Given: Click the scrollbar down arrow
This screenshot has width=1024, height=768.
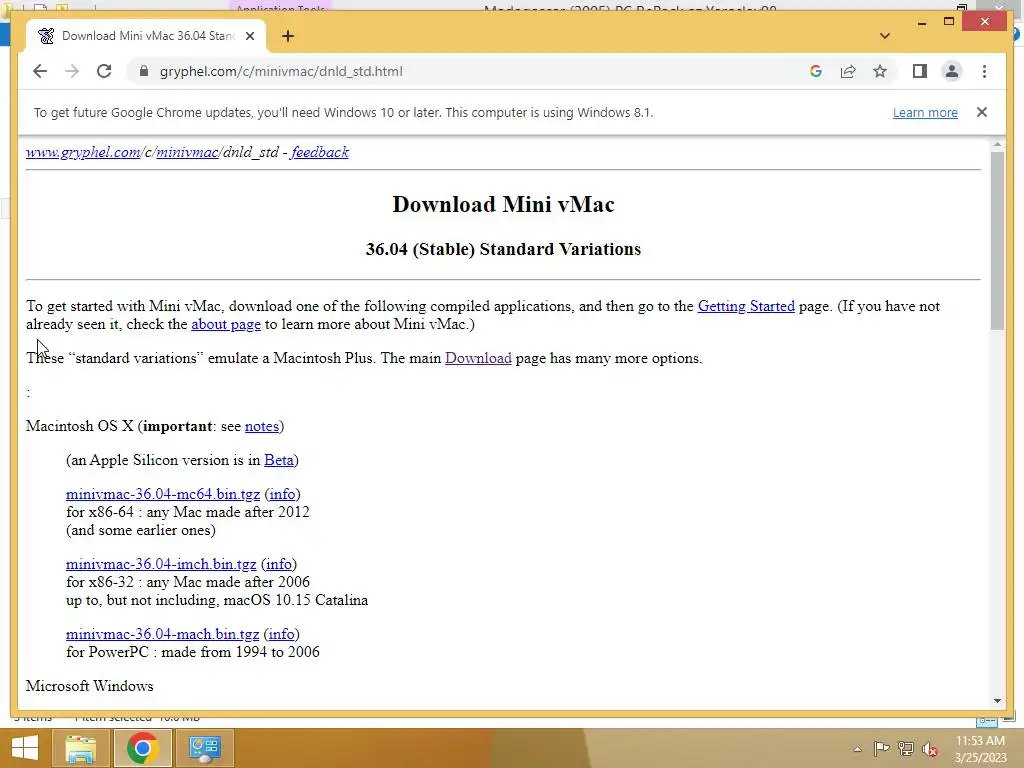Looking at the screenshot, I should click(x=997, y=701).
